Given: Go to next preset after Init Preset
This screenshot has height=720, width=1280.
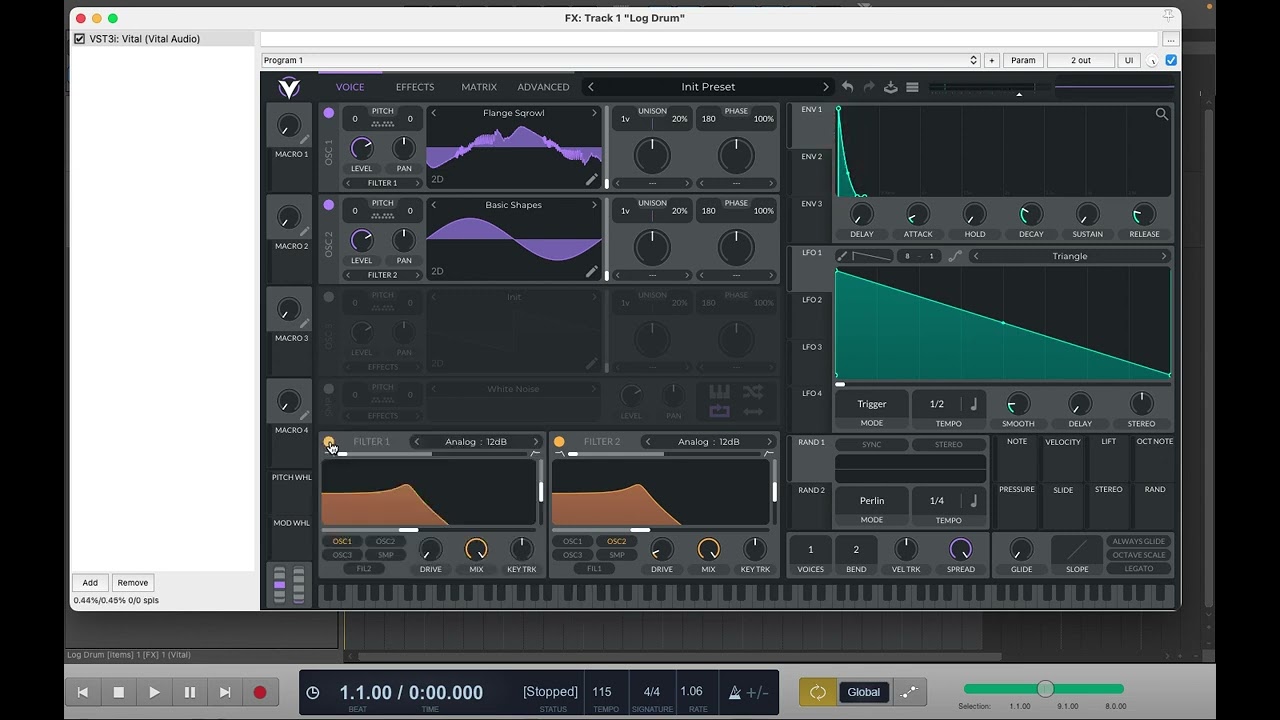Looking at the screenshot, I should pos(825,87).
